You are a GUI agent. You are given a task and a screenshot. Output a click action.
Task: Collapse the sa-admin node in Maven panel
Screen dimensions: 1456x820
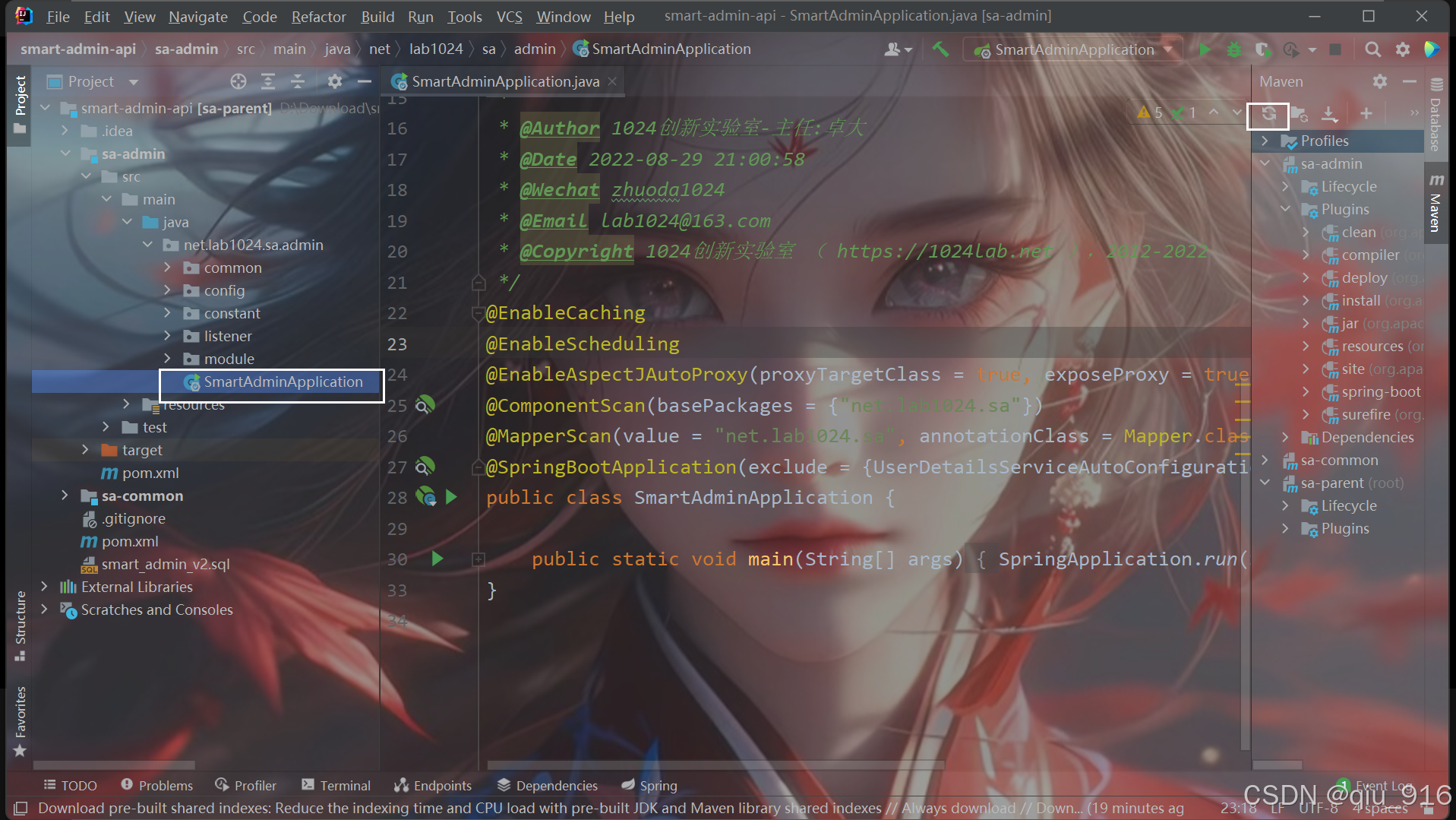pos(1265,163)
